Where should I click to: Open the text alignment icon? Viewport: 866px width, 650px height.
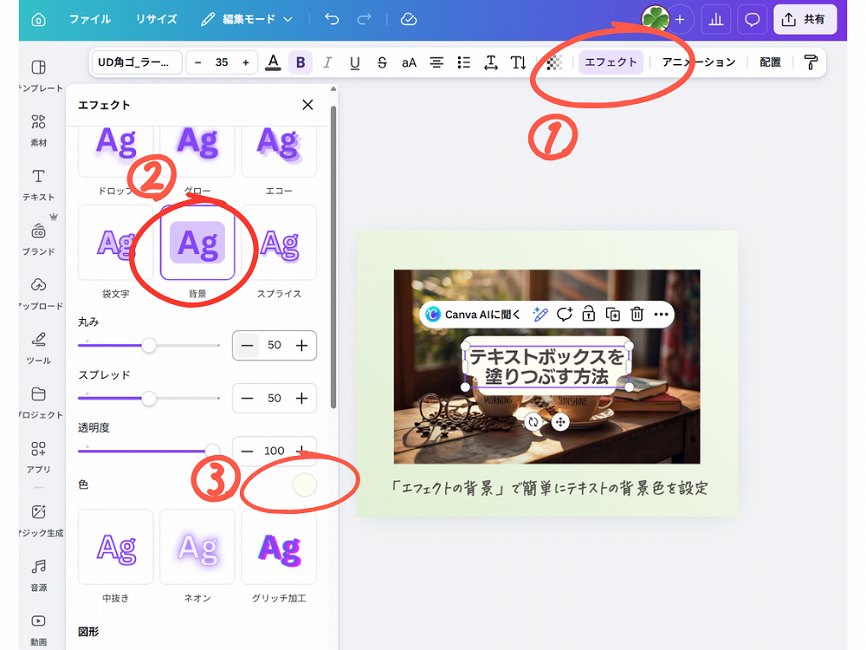tap(436, 62)
